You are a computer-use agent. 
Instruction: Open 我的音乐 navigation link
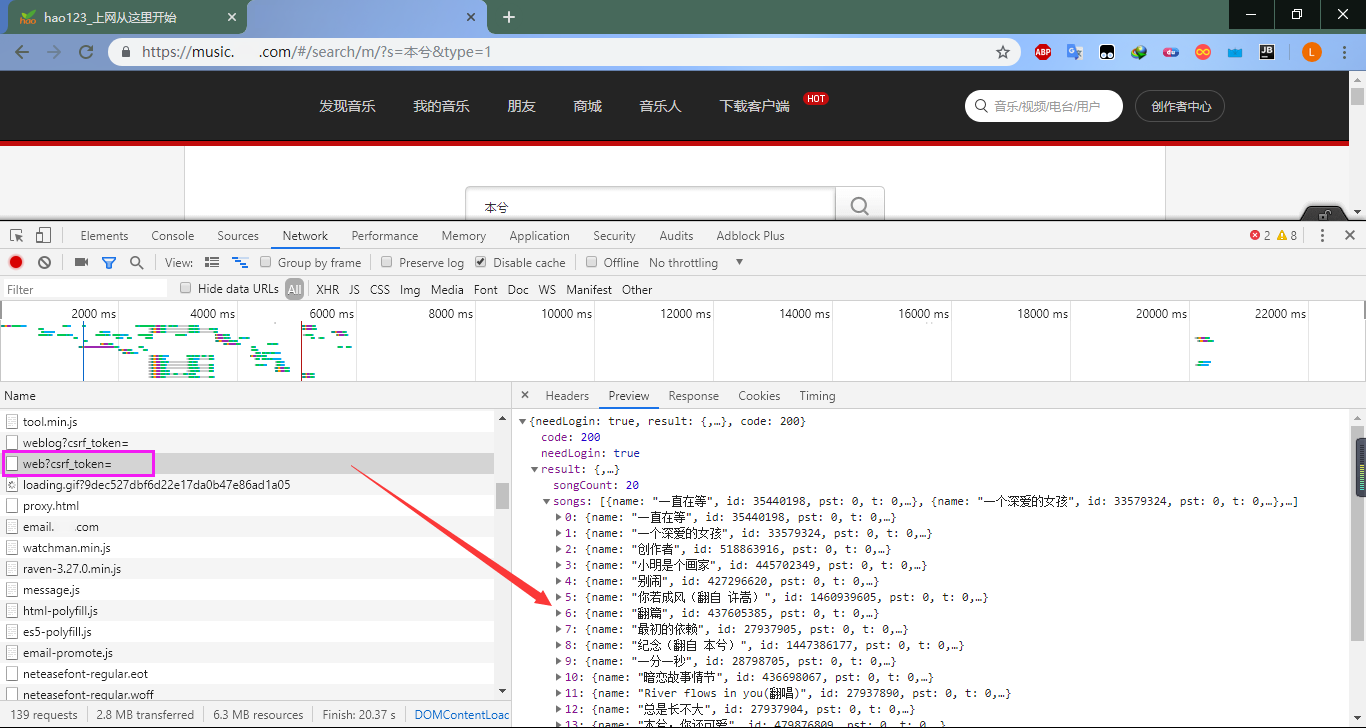441,106
